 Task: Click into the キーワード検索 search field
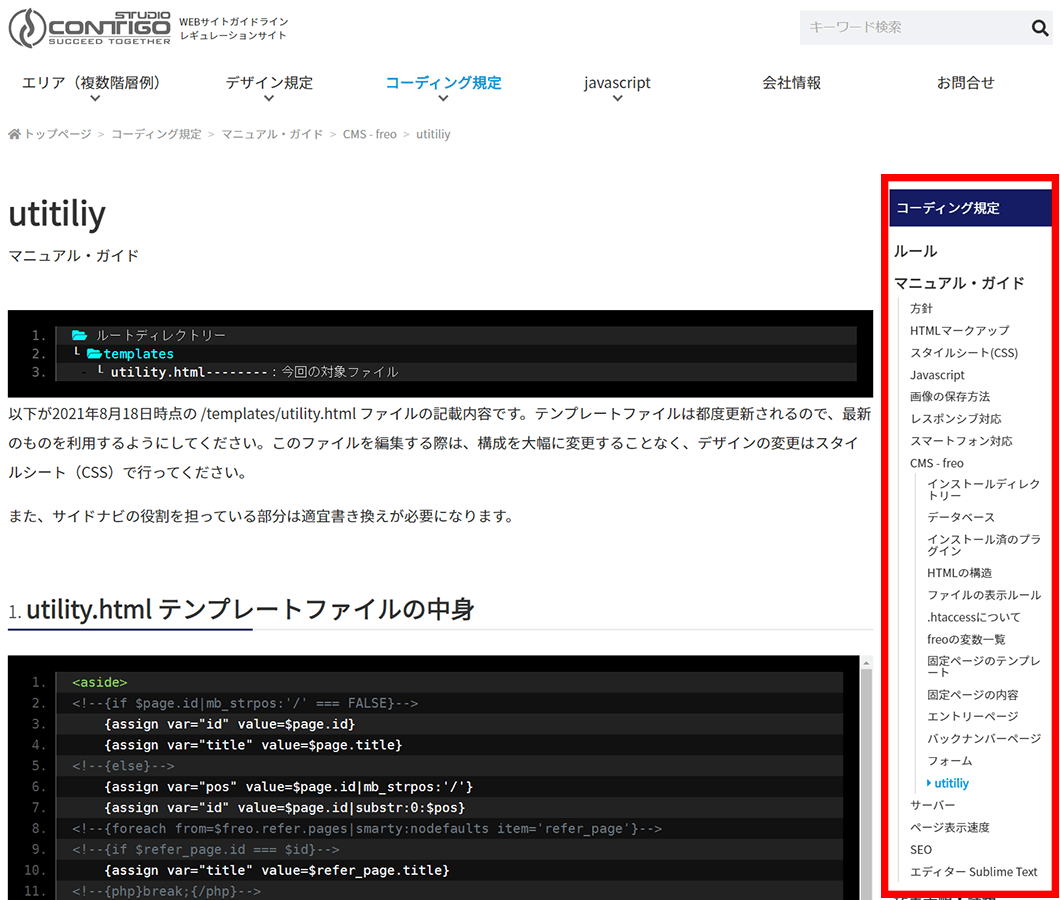point(913,28)
